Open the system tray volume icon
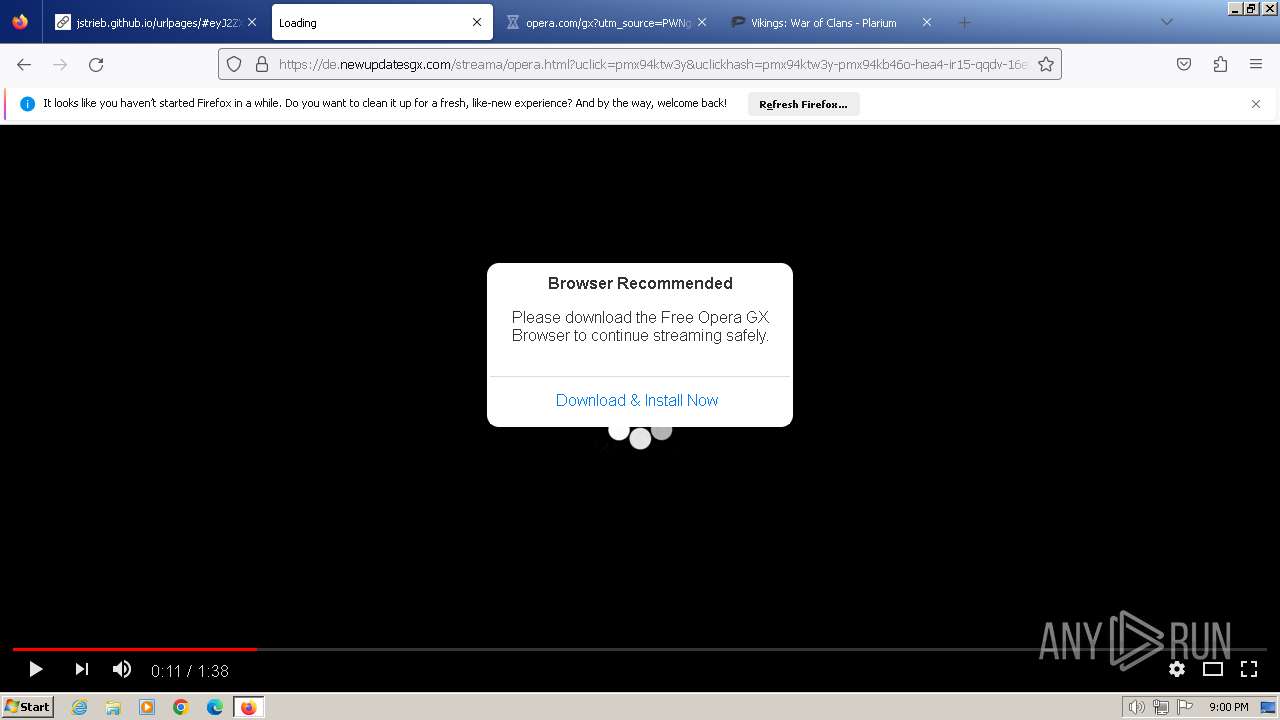 [x=1136, y=707]
